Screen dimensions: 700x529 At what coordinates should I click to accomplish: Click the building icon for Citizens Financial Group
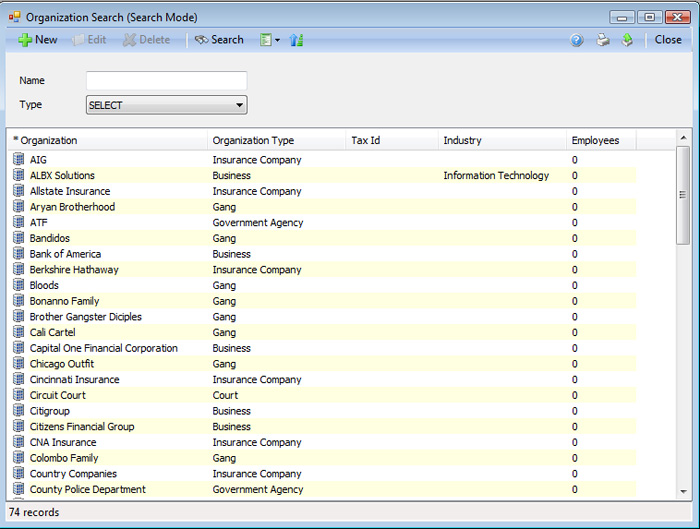click(18, 426)
